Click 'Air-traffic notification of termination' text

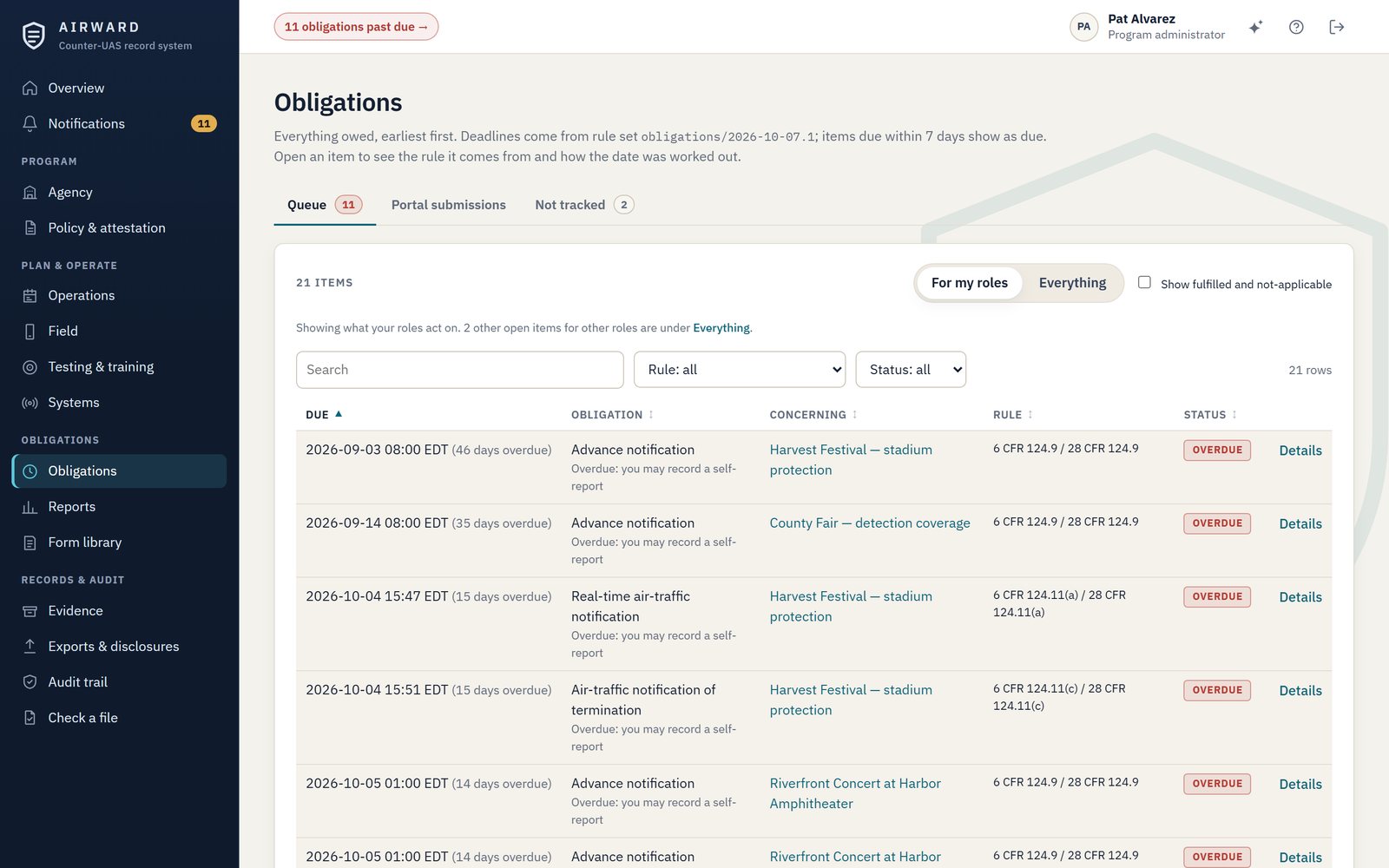pos(643,700)
